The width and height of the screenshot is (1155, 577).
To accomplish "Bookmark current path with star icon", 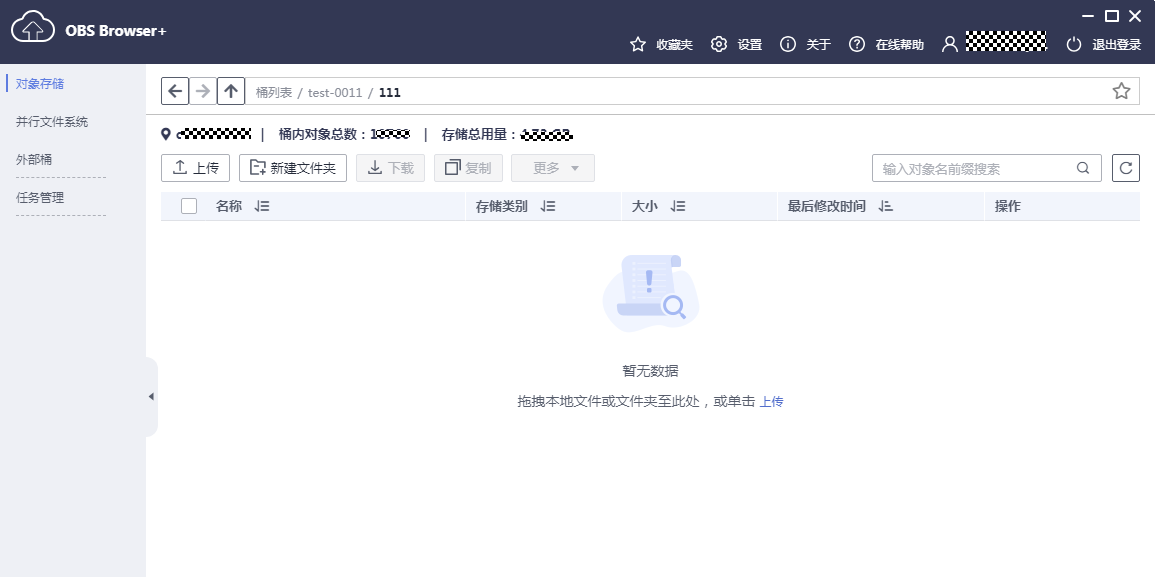I will pyautogui.click(x=1121, y=92).
